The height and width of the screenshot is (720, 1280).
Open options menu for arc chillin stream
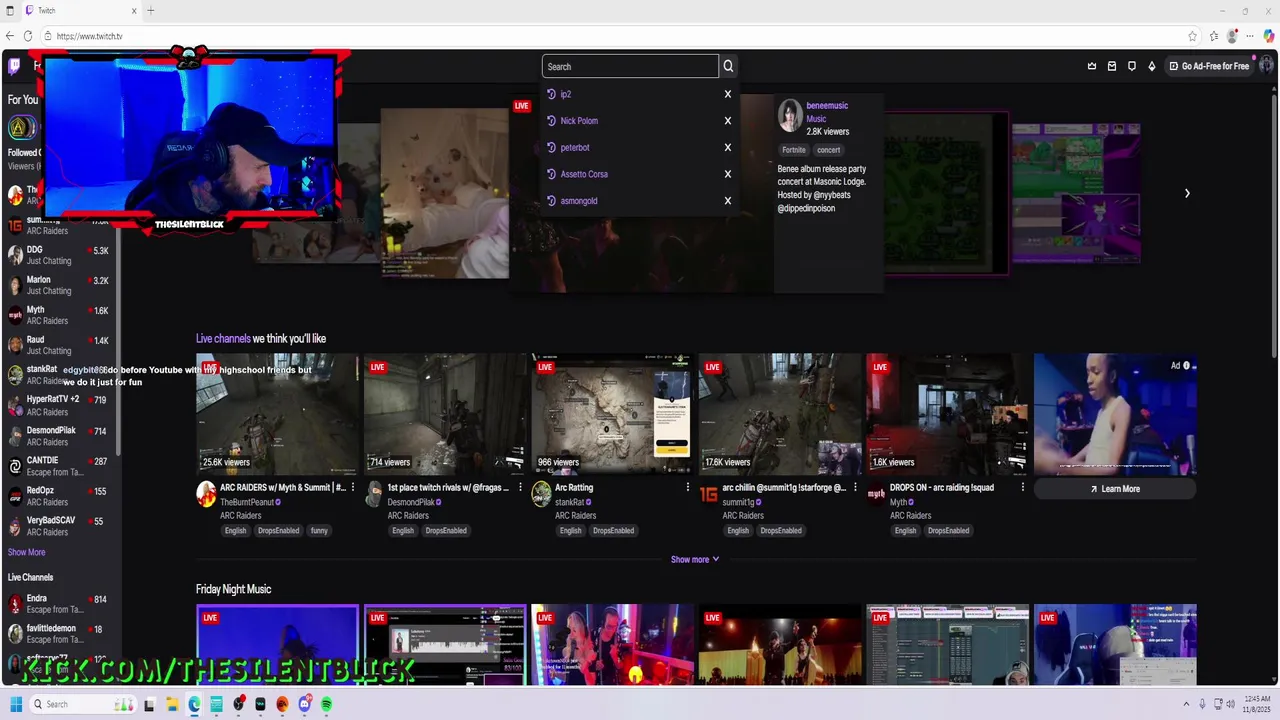(855, 487)
